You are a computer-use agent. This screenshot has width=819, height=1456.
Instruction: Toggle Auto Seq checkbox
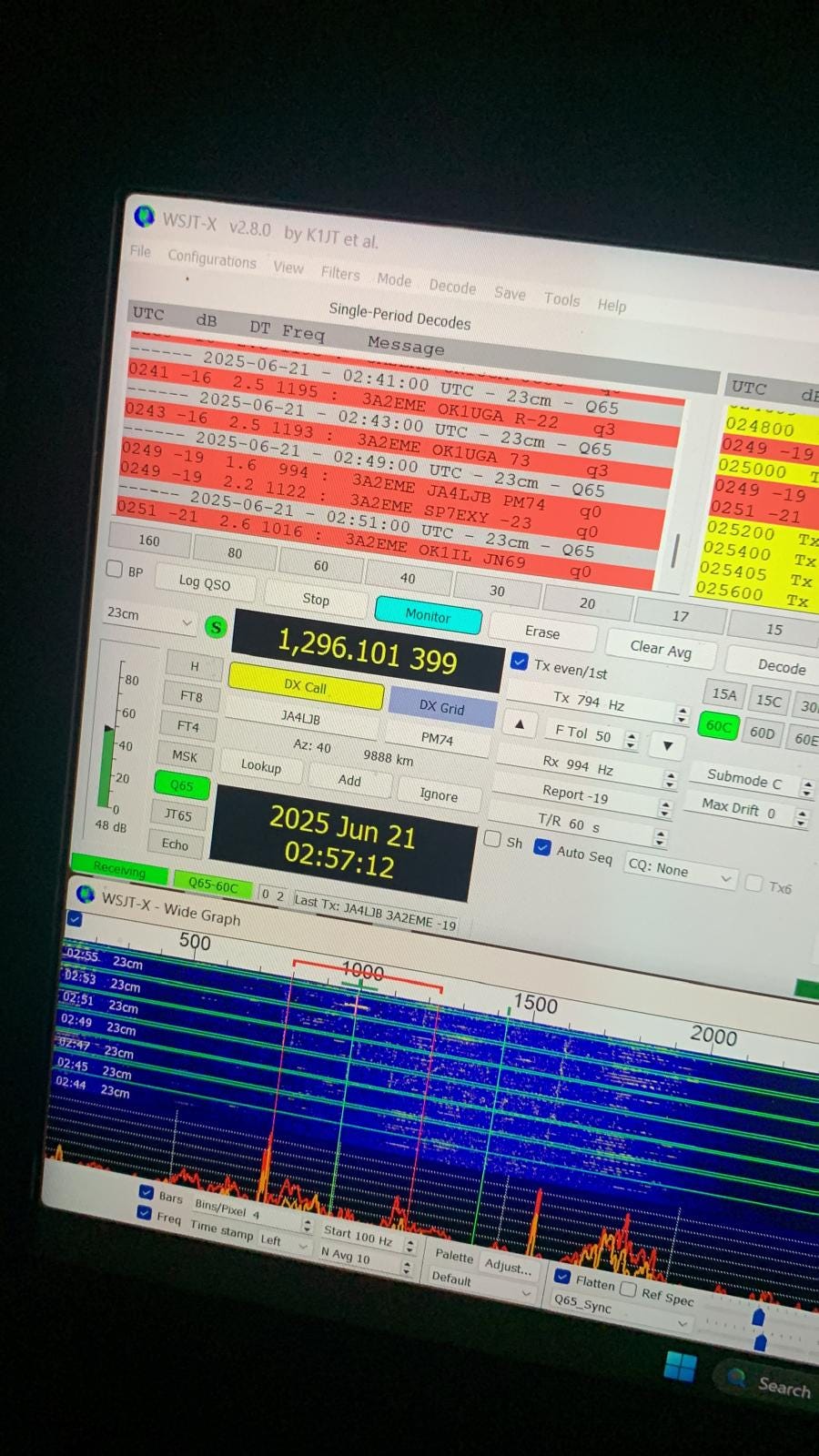[541, 847]
